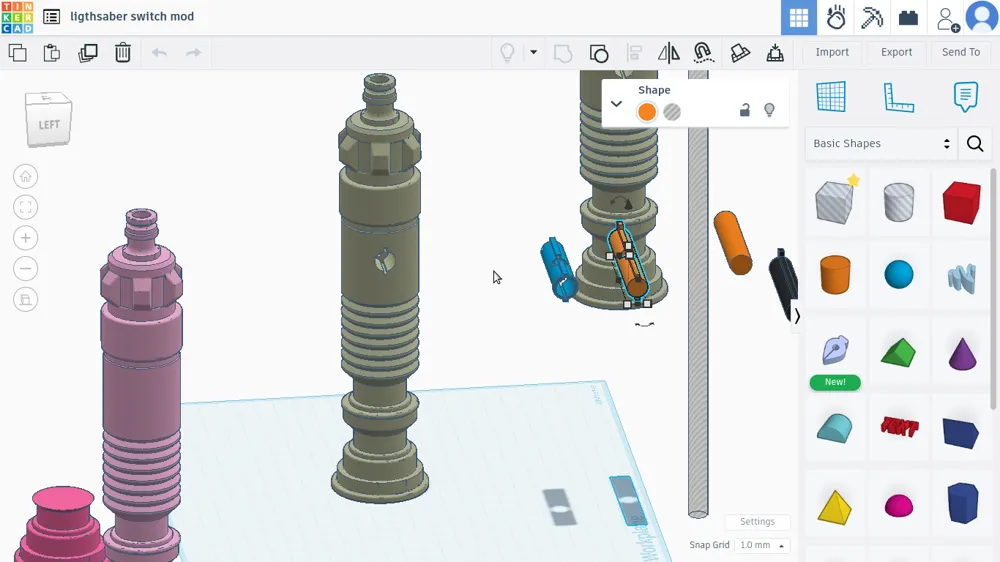
Task: Toggle the Cruise magnet icon
Action: tap(703, 53)
